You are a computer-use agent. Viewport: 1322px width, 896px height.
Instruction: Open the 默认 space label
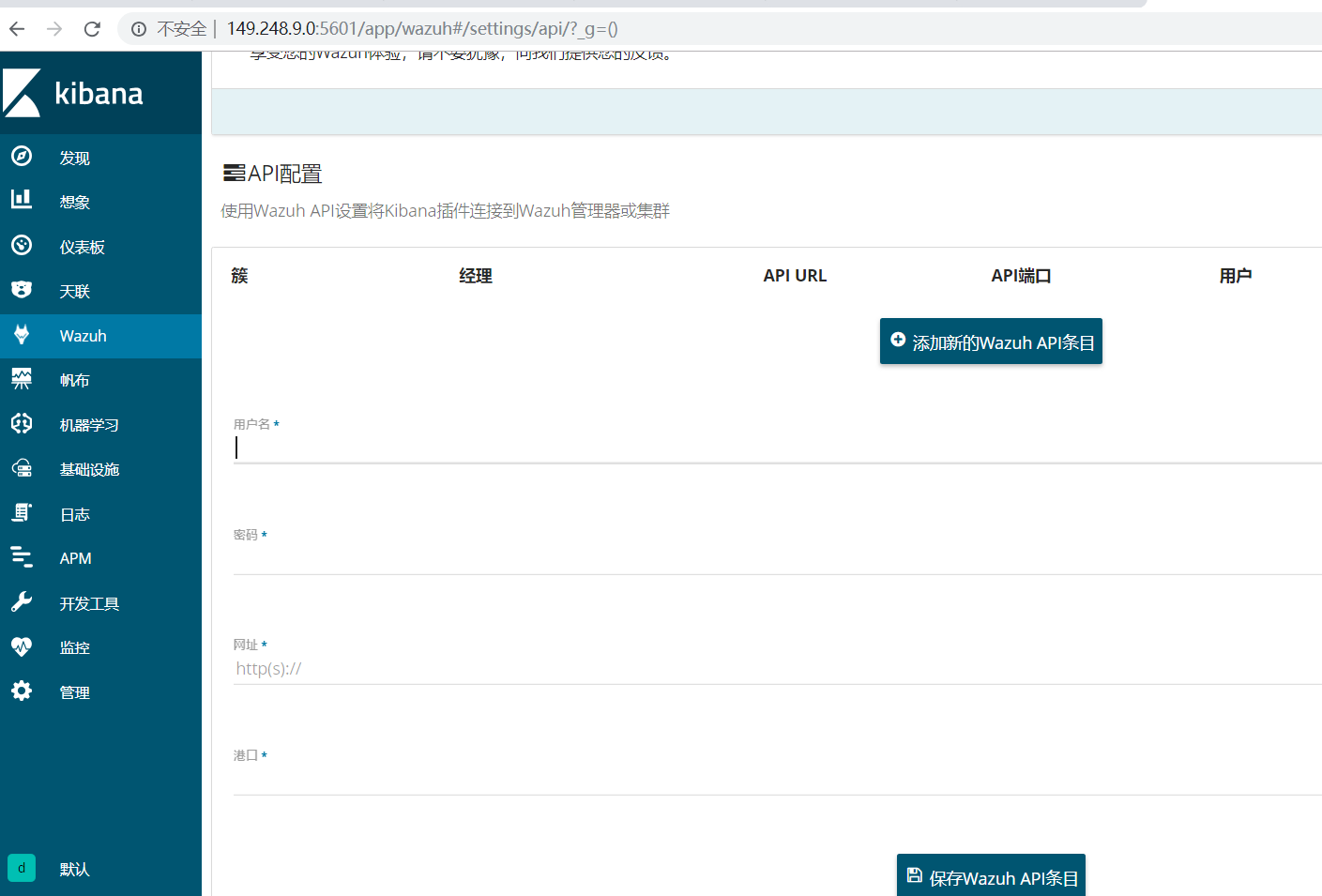tap(75, 870)
